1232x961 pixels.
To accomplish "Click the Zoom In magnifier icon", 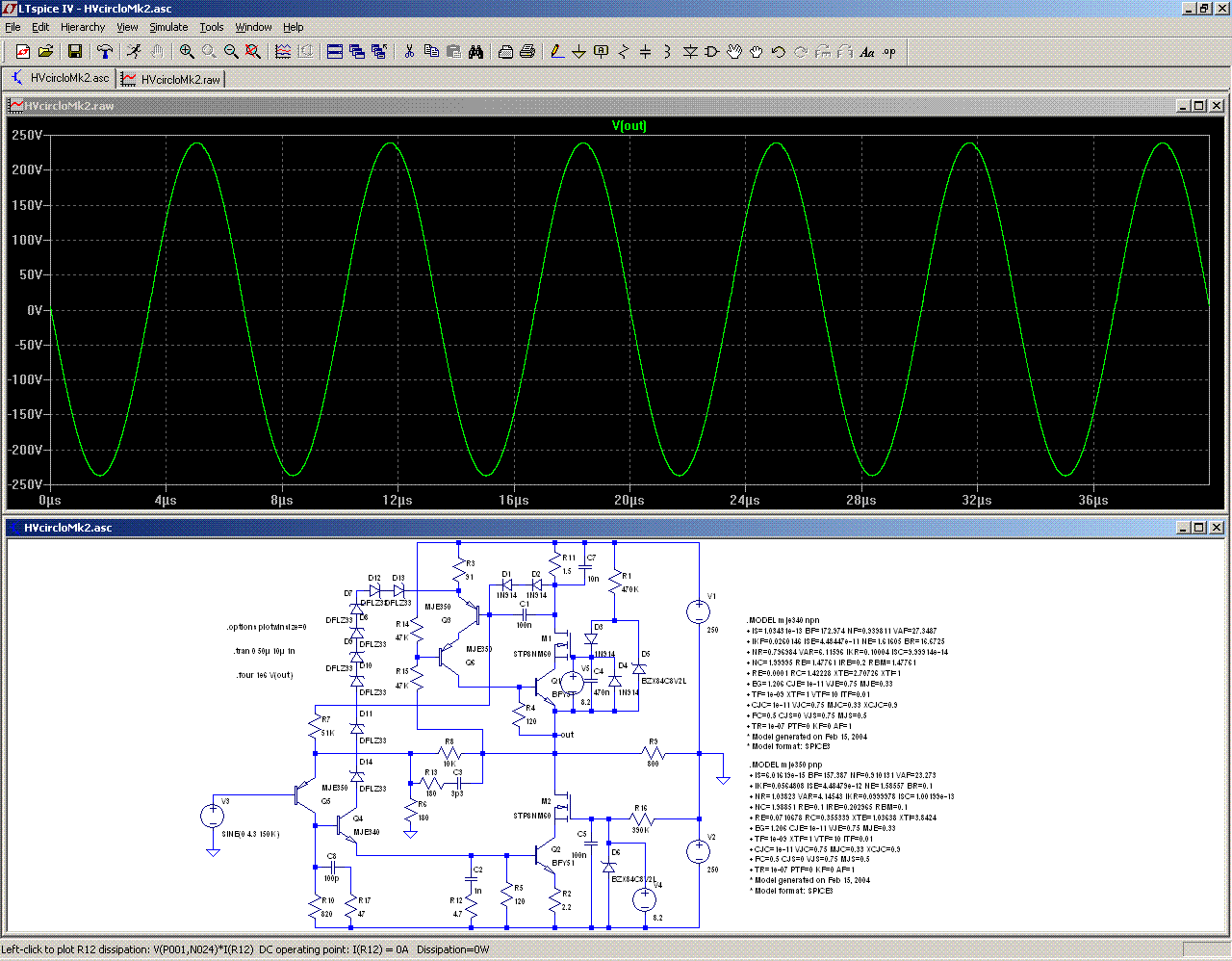I will (x=187, y=52).
